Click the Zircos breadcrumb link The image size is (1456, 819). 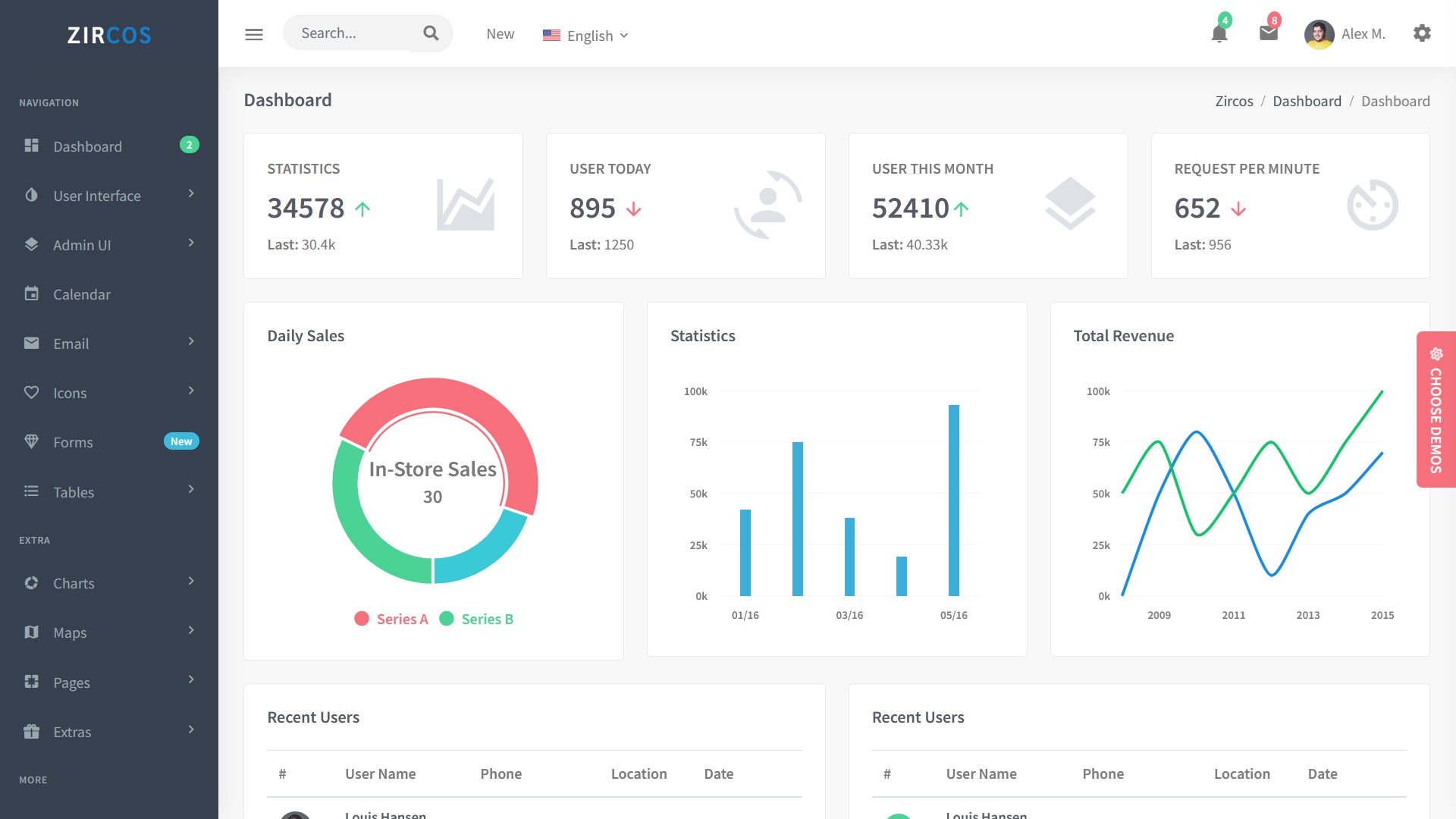click(x=1234, y=101)
